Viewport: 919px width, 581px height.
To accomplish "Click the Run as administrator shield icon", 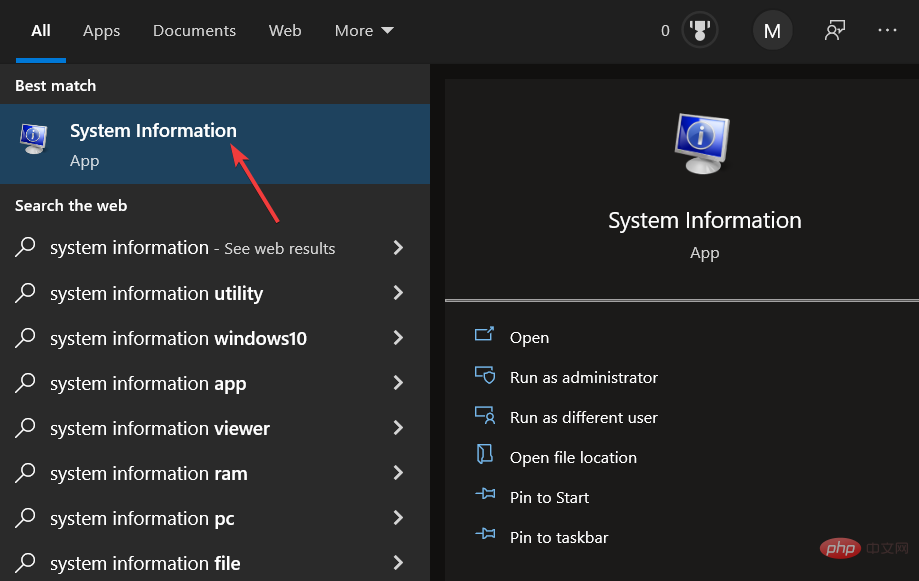I will [x=485, y=377].
